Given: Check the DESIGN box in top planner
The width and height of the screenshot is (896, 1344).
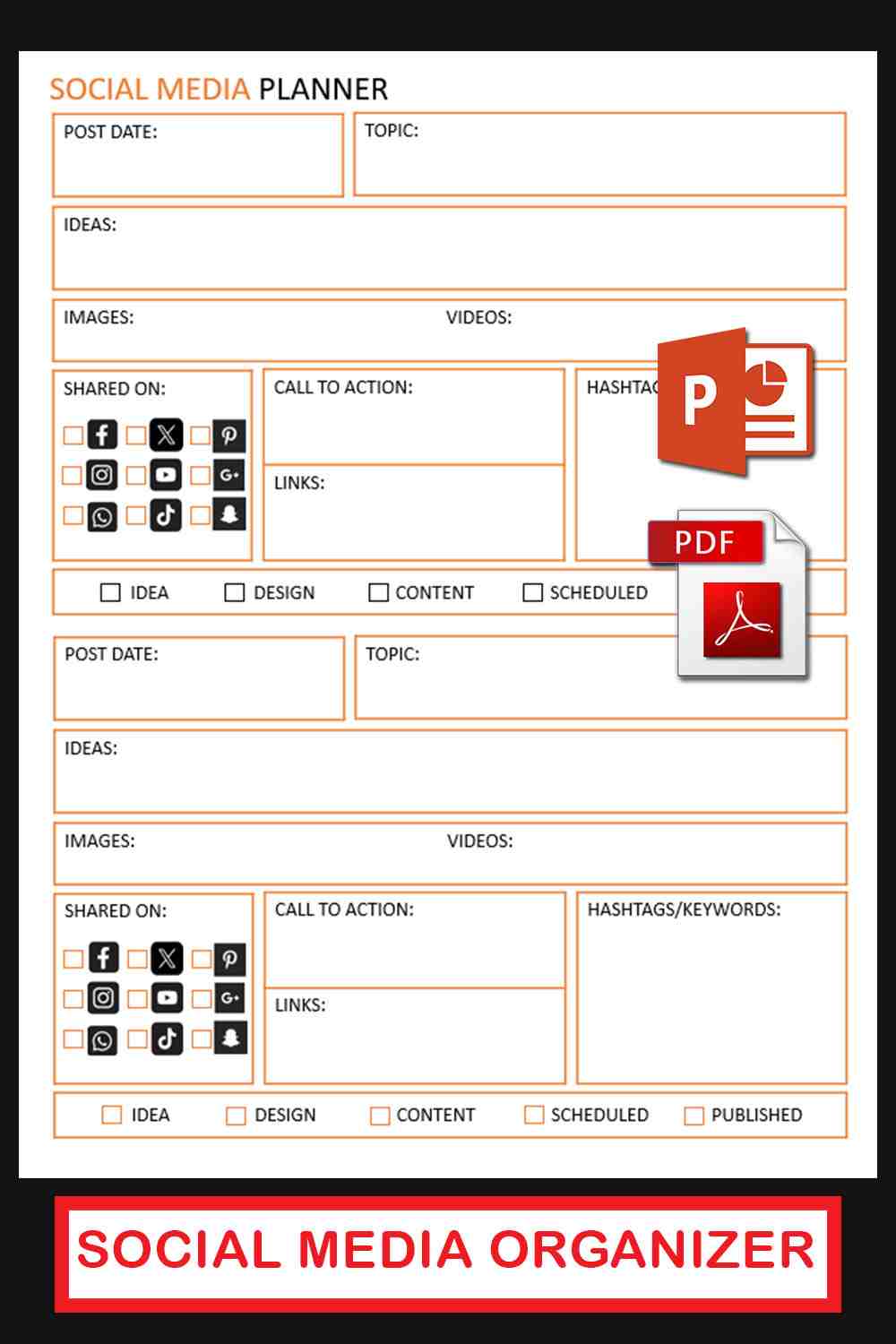Looking at the screenshot, I should [234, 592].
